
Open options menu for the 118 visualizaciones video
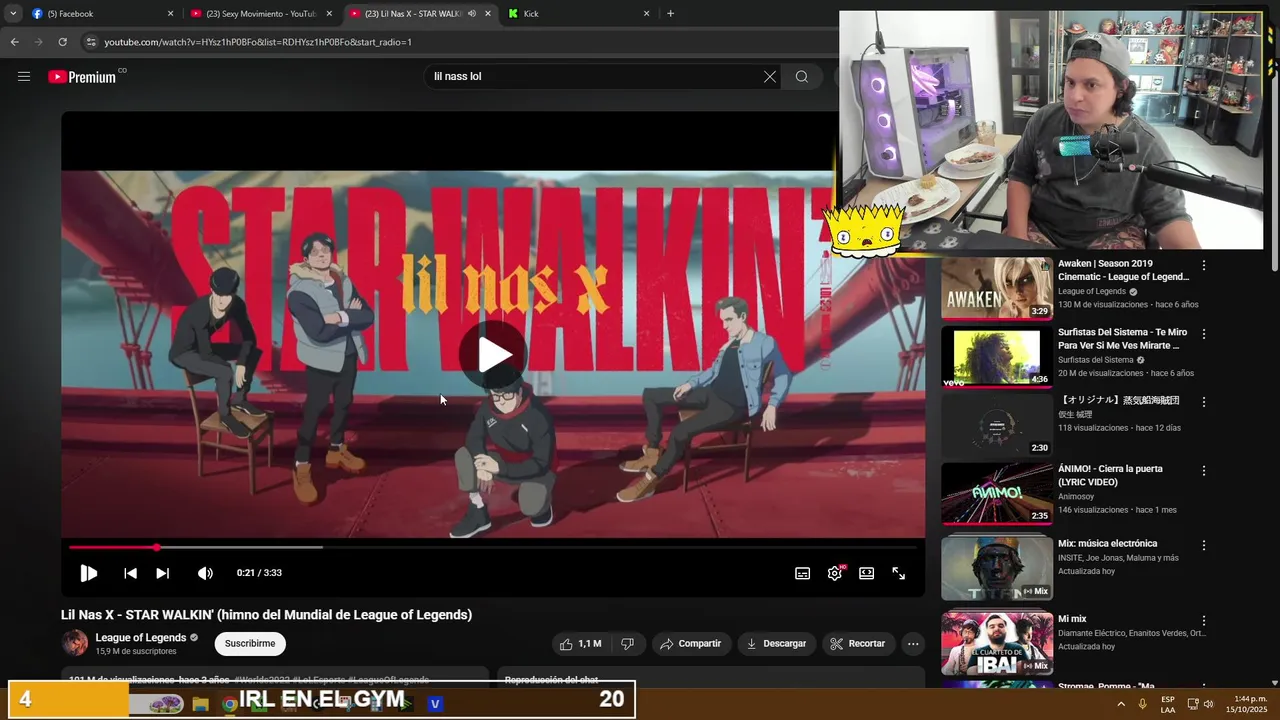(x=1204, y=401)
